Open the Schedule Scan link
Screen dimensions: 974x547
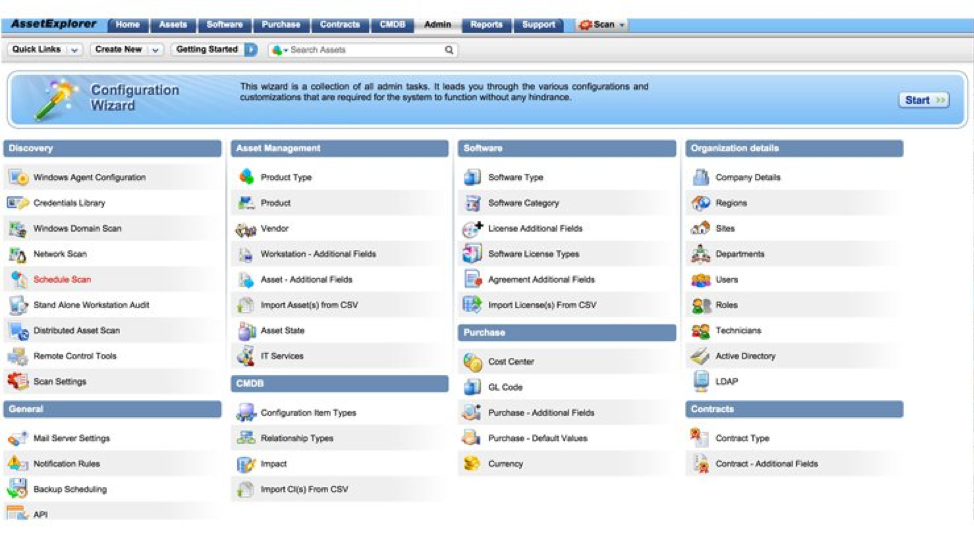(x=62, y=280)
